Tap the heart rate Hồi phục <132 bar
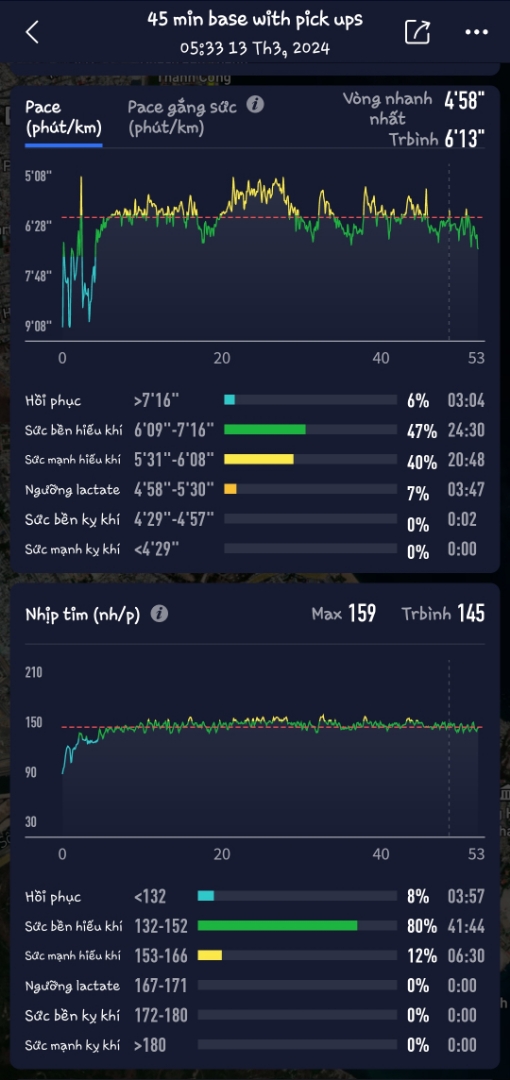The image size is (510, 1080). pyautogui.click(x=205, y=896)
